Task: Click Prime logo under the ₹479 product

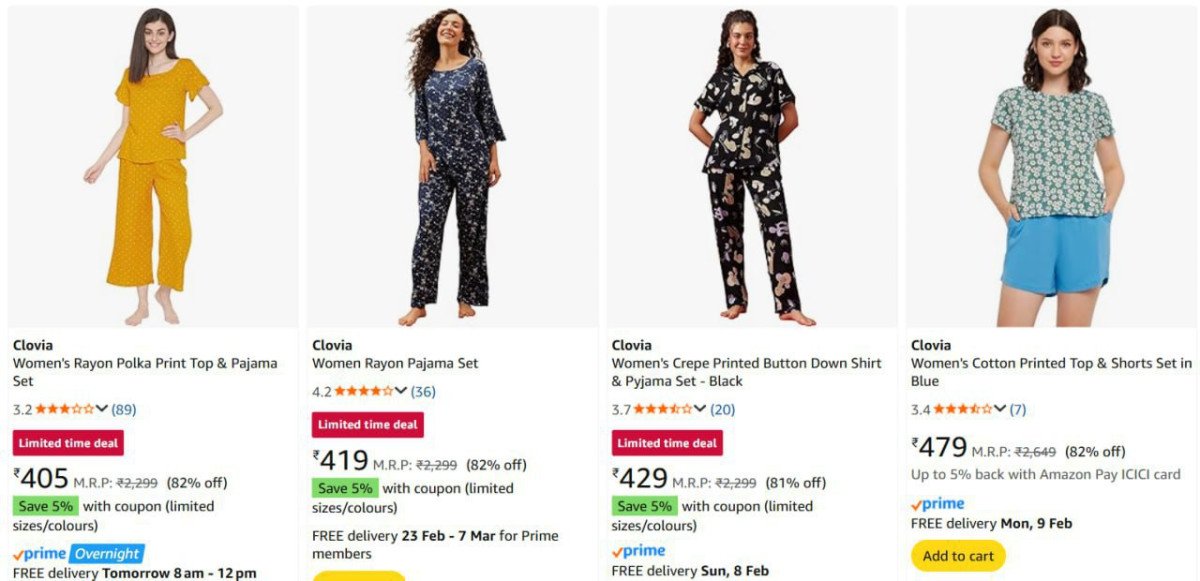Action: pyautogui.click(x=937, y=504)
